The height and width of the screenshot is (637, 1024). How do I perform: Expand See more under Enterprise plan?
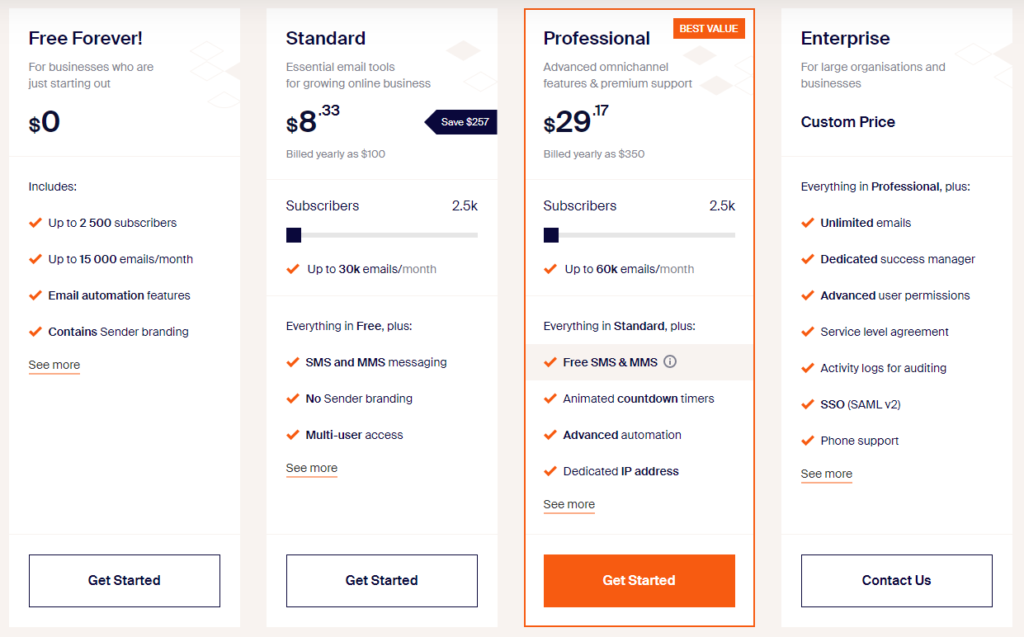pyautogui.click(x=826, y=474)
